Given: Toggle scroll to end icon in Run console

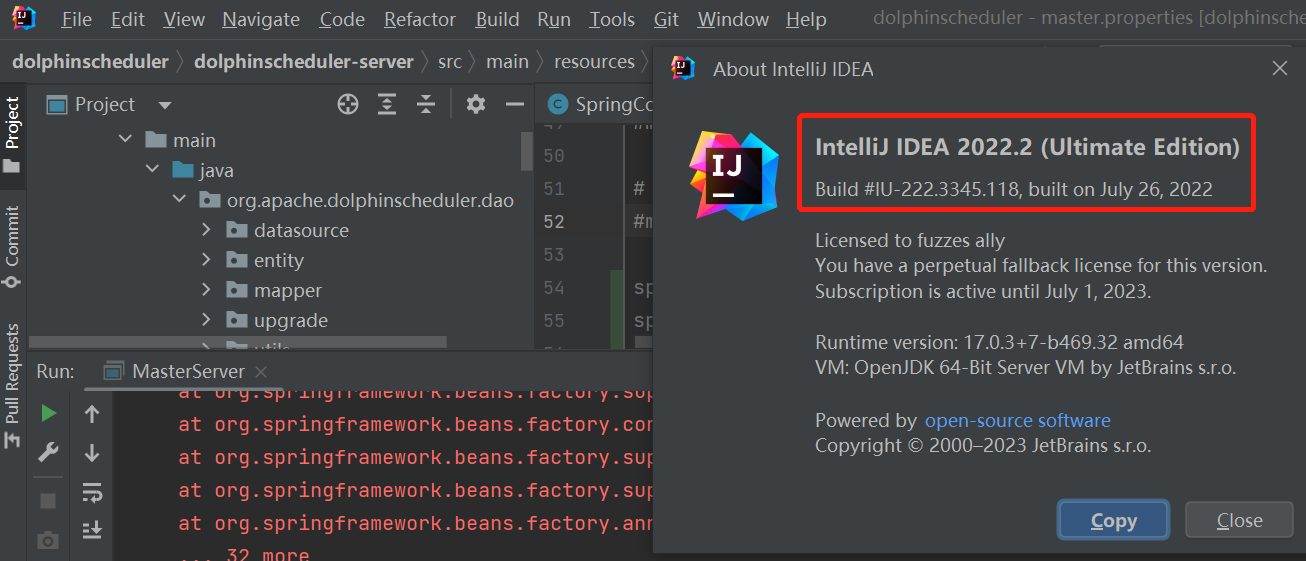Looking at the screenshot, I should [92, 529].
